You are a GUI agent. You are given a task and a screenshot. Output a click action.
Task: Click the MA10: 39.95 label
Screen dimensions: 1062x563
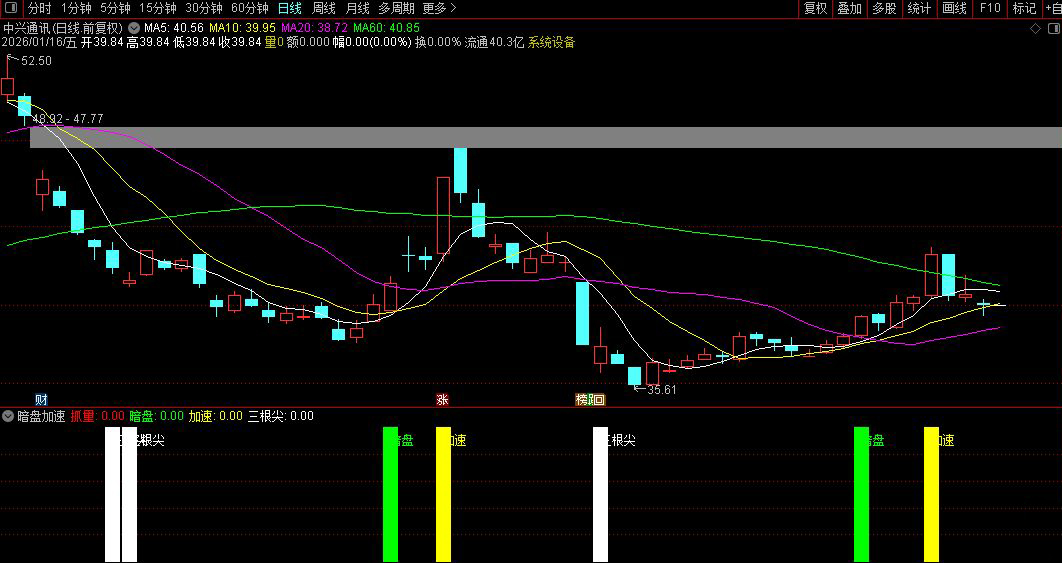(x=242, y=28)
